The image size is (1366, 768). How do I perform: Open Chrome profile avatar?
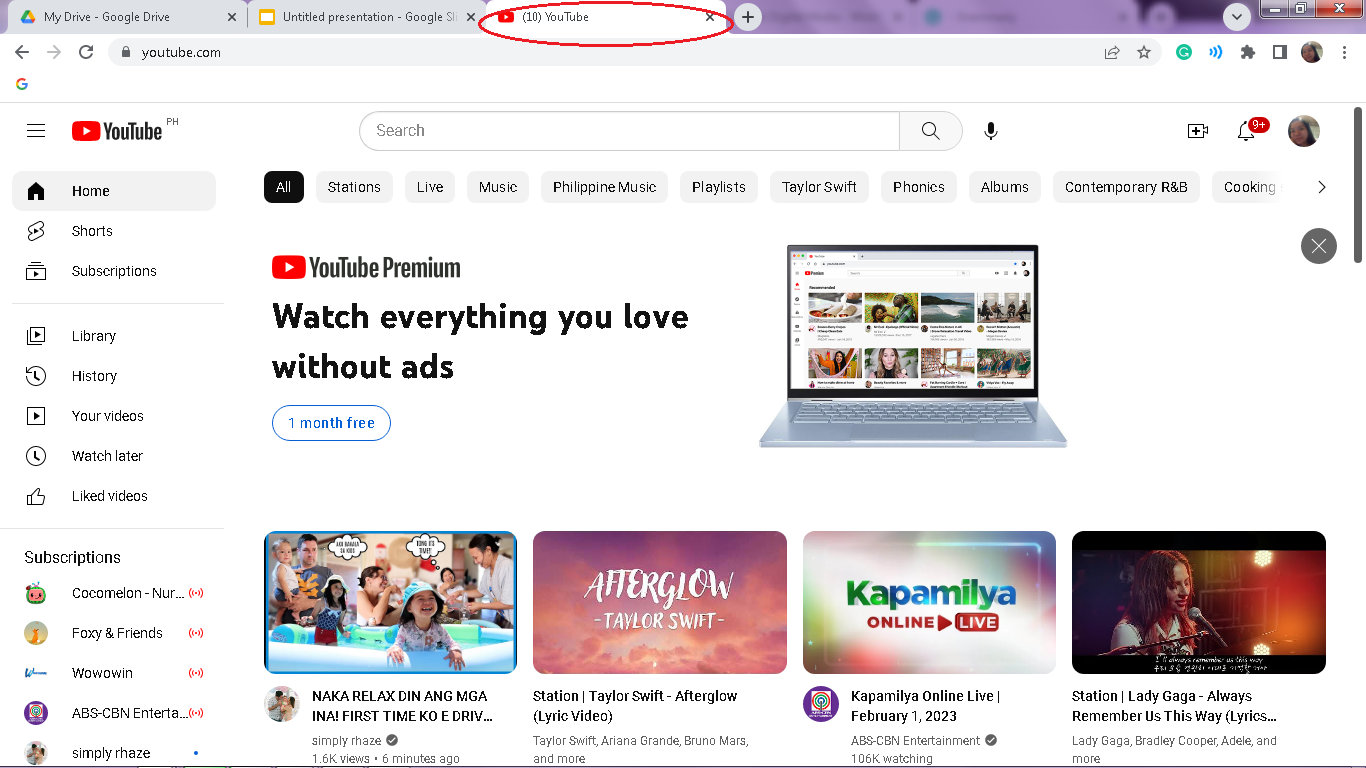click(1311, 52)
